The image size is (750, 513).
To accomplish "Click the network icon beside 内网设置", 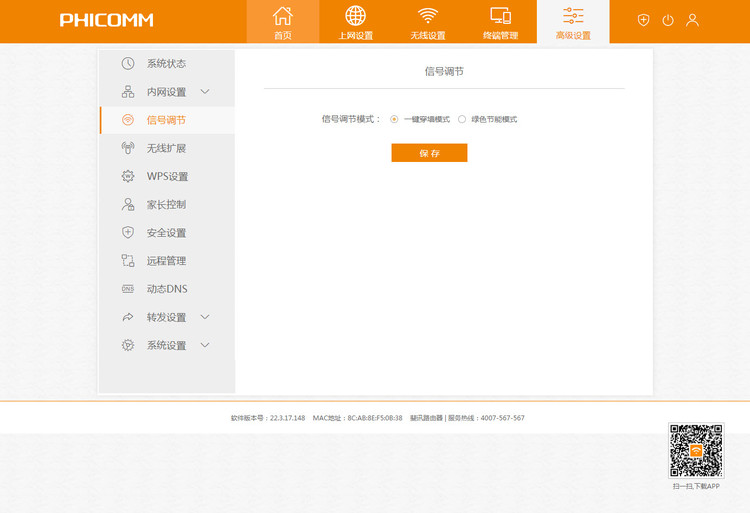I will pos(128,91).
